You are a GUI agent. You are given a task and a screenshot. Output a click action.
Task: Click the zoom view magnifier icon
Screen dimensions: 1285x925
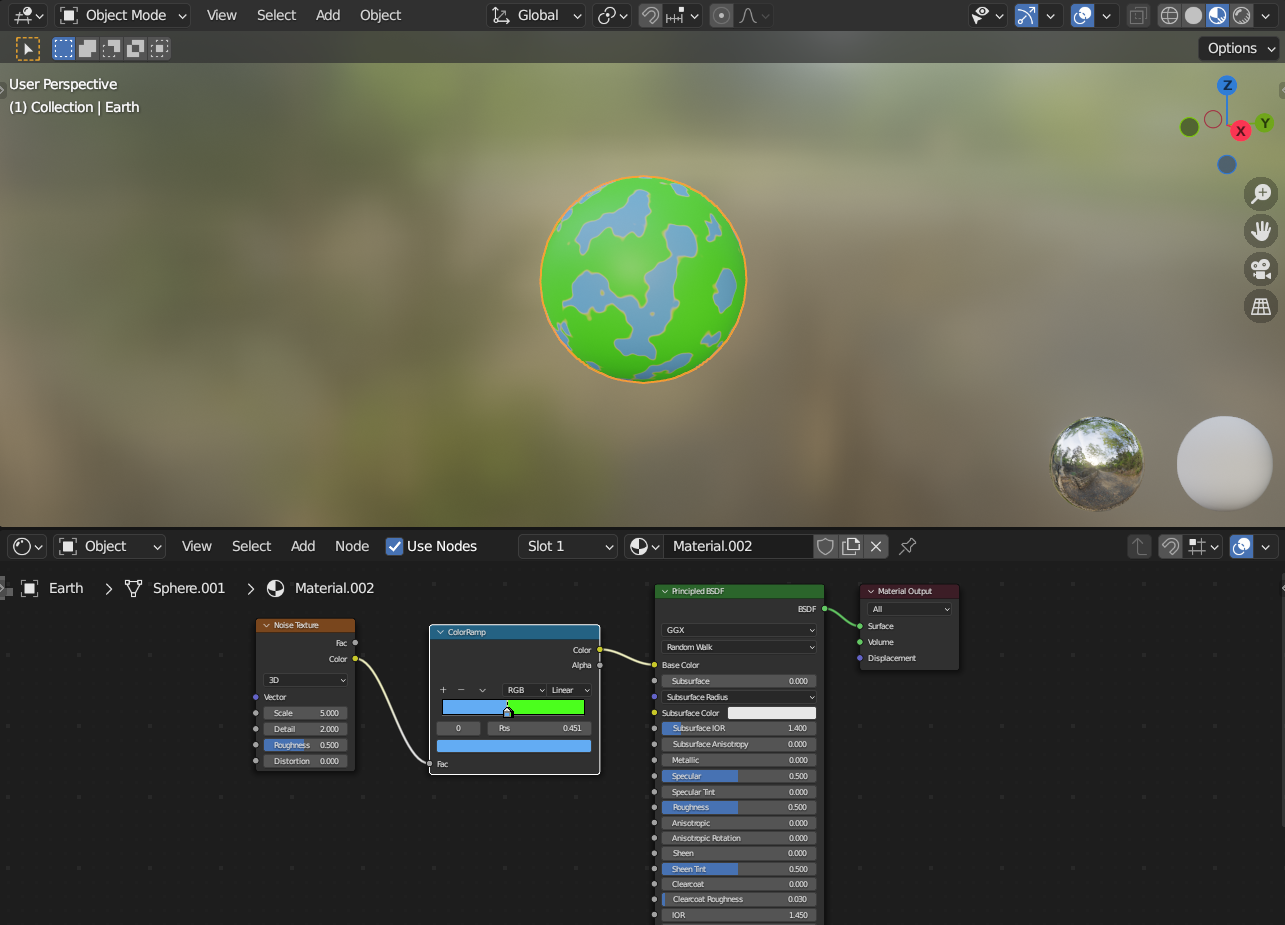coord(1261,193)
